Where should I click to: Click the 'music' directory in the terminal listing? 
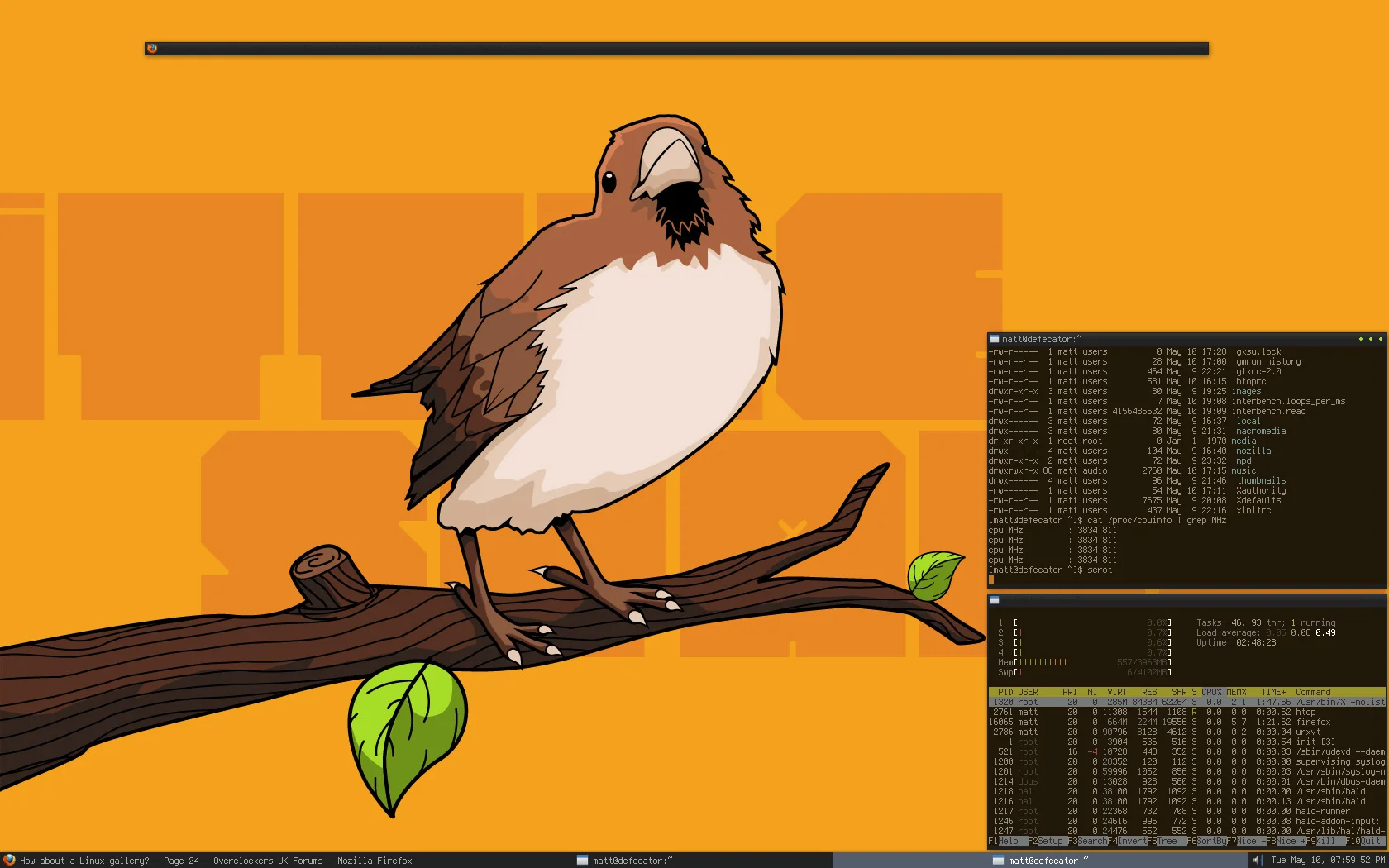pos(1243,470)
